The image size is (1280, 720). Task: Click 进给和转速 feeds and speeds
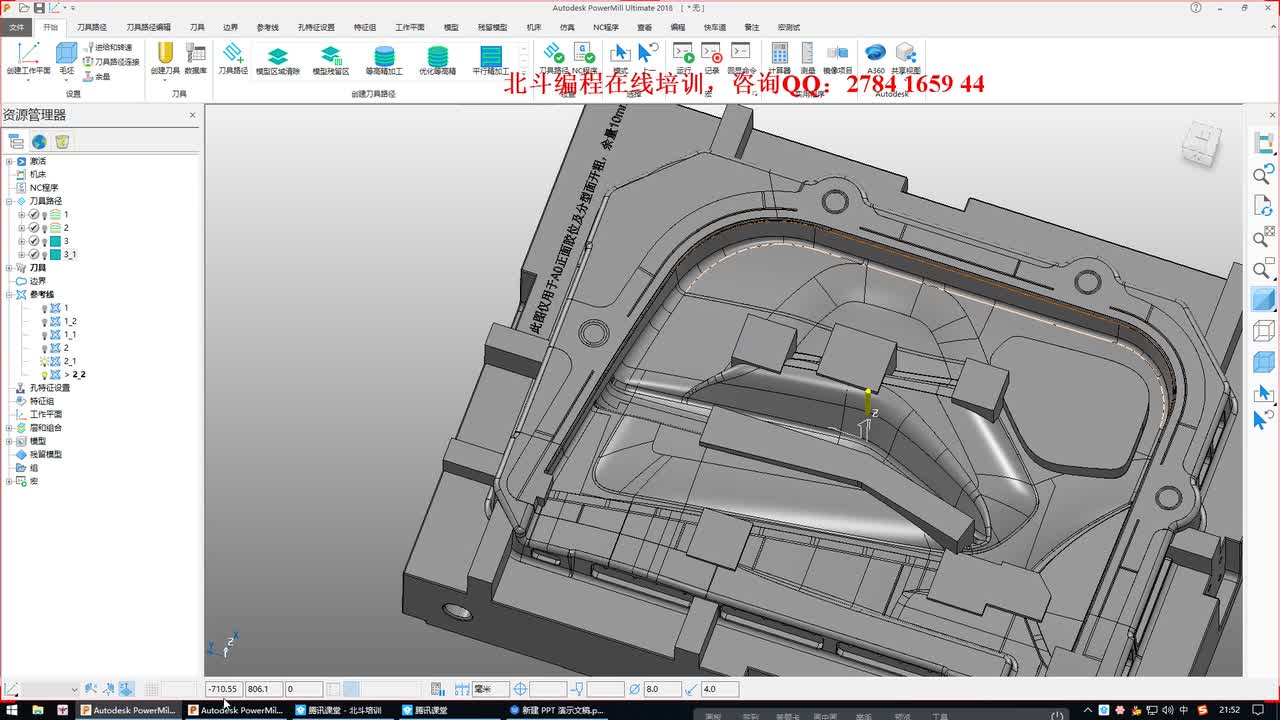[x=108, y=47]
